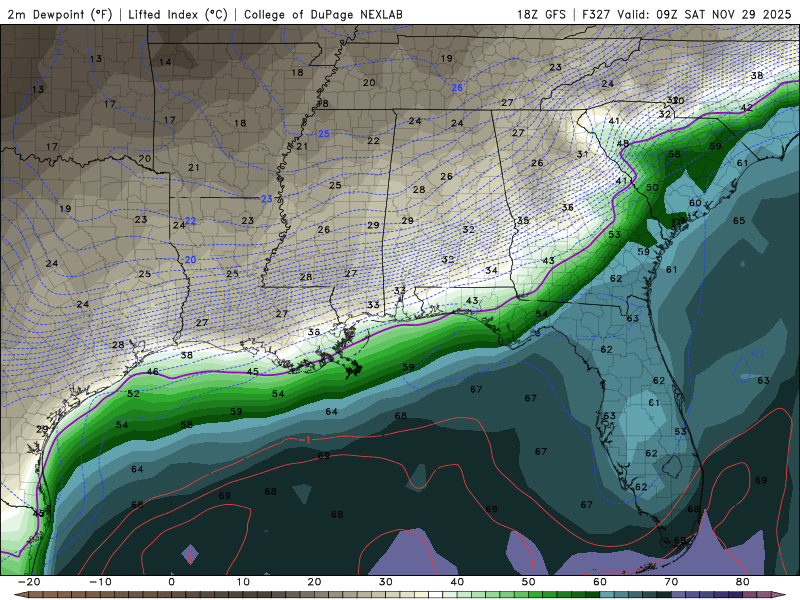Click the '10' label on the color scale

coord(243,582)
